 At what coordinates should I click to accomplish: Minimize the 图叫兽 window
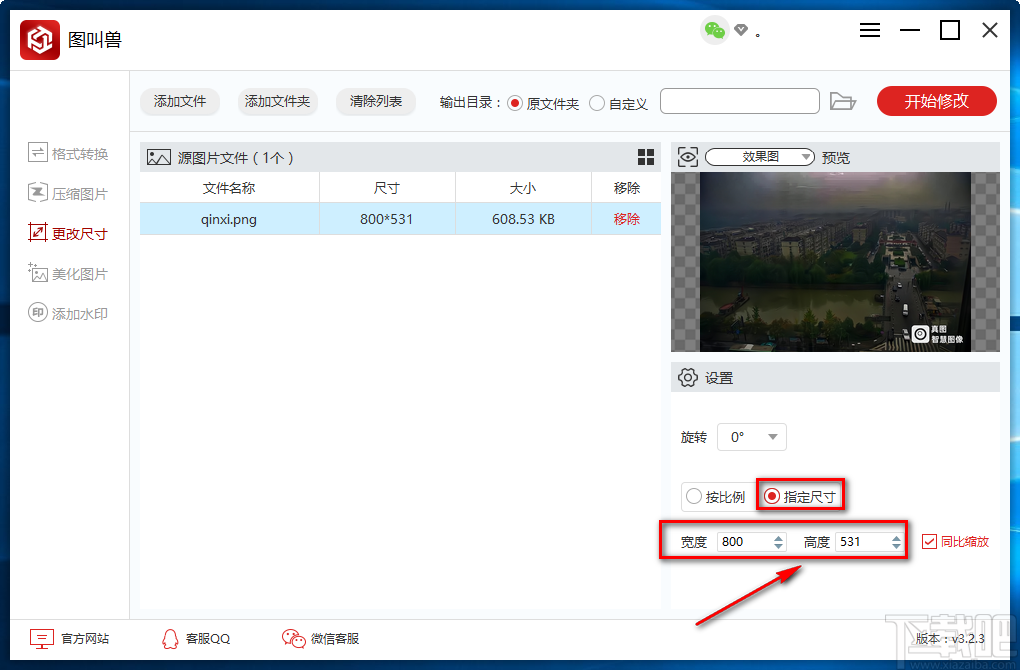(909, 30)
